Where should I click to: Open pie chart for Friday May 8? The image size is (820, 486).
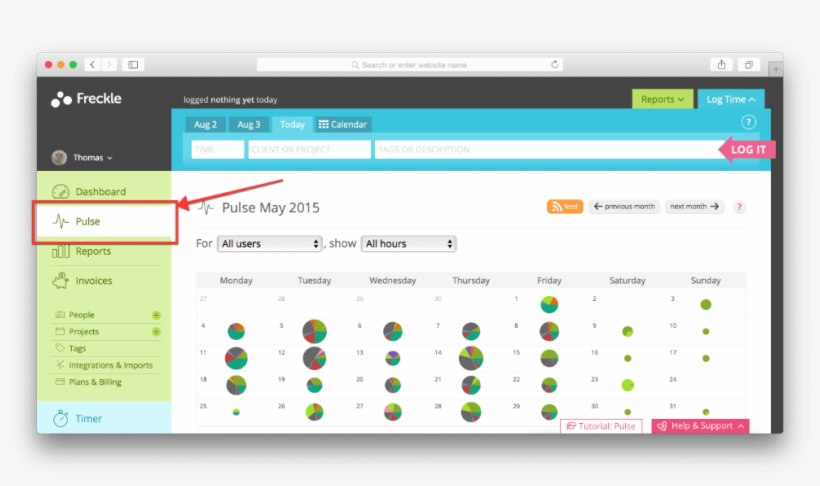tap(549, 331)
